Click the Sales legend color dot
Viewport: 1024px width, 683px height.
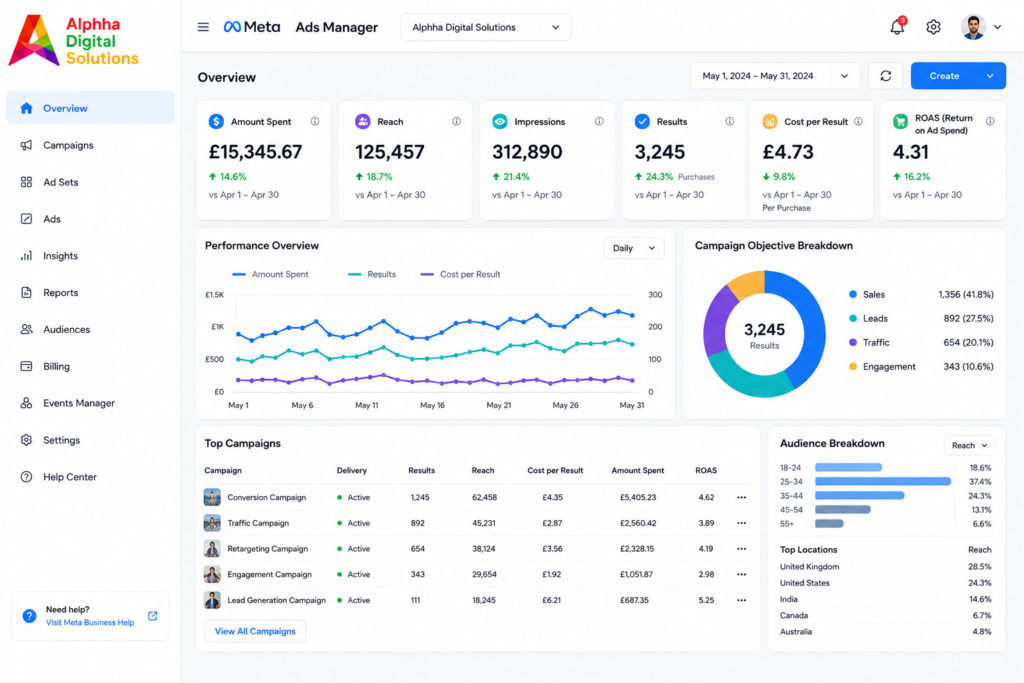point(852,294)
